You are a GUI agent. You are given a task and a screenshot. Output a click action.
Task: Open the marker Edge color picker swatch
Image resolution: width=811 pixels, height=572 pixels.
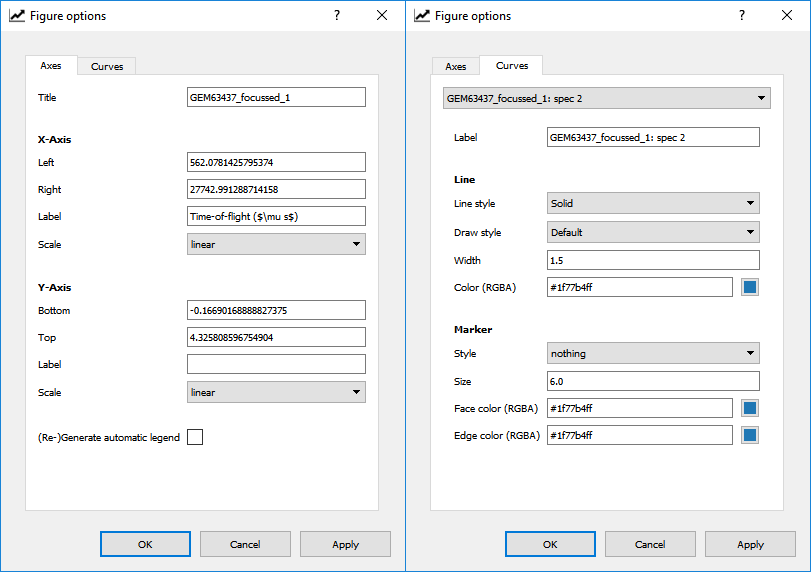(x=749, y=435)
